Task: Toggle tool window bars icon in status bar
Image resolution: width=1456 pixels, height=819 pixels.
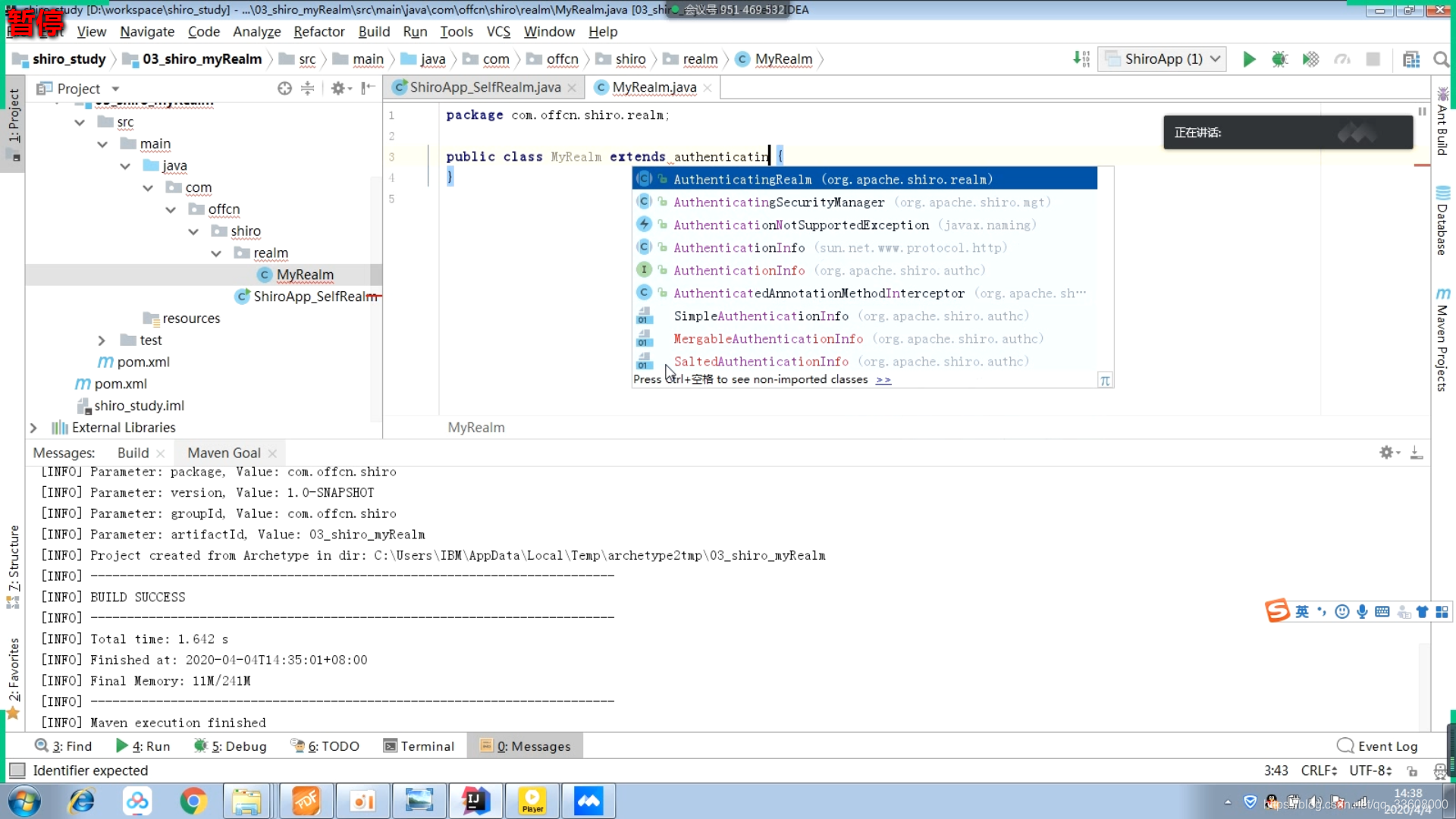Action: pyautogui.click(x=17, y=770)
